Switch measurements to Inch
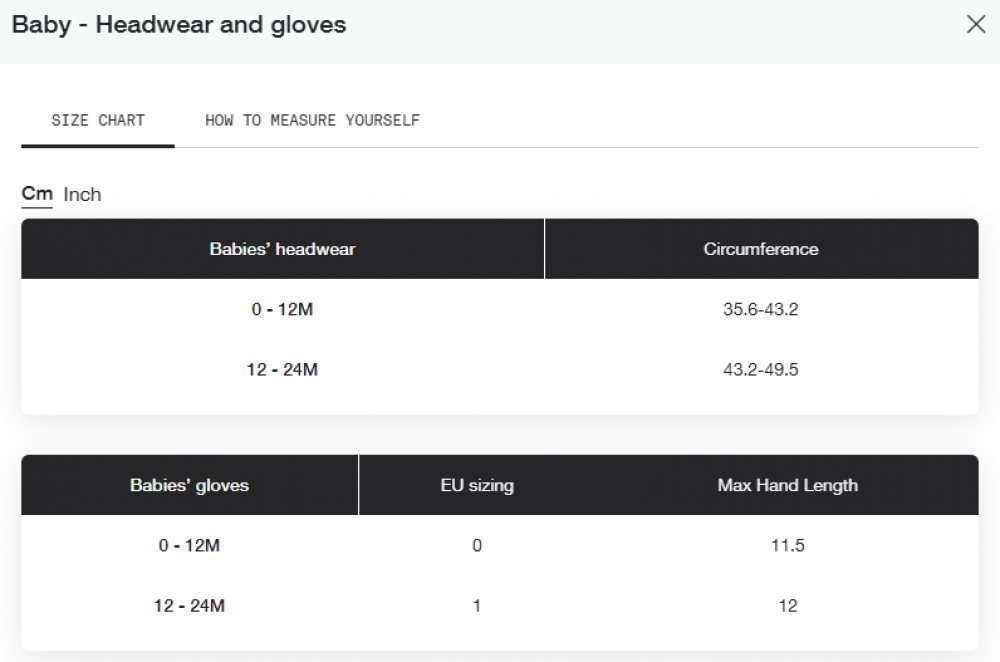Viewport: 1000px width, 662px height. click(82, 194)
